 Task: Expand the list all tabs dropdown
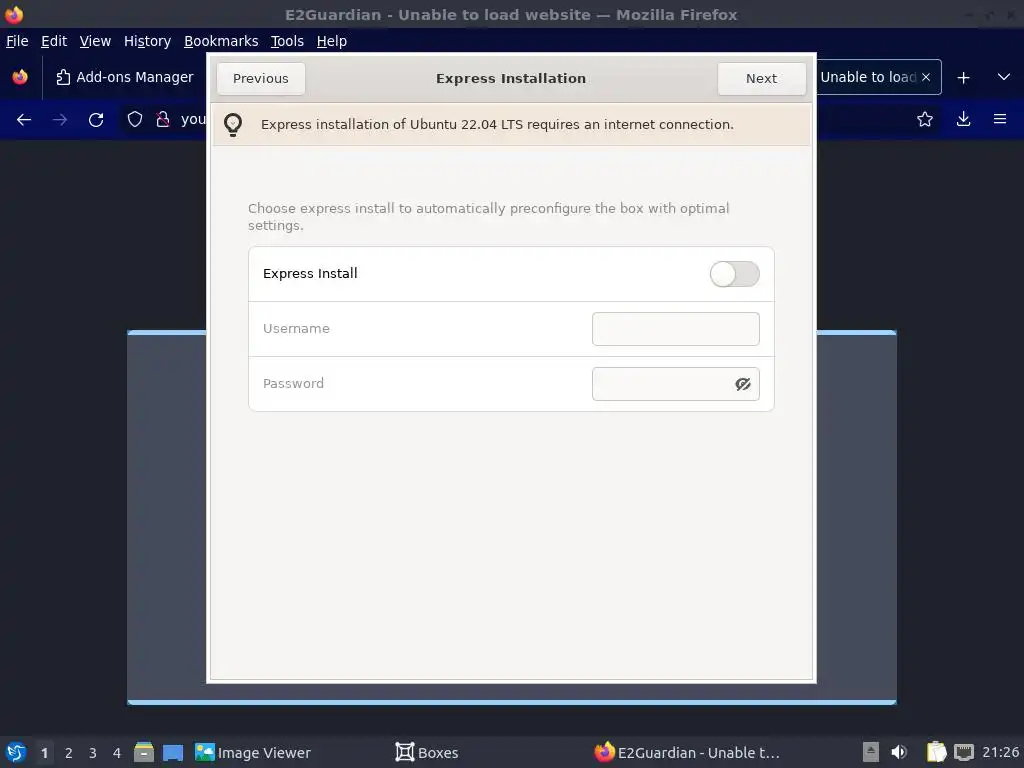click(x=1004, y=77)
